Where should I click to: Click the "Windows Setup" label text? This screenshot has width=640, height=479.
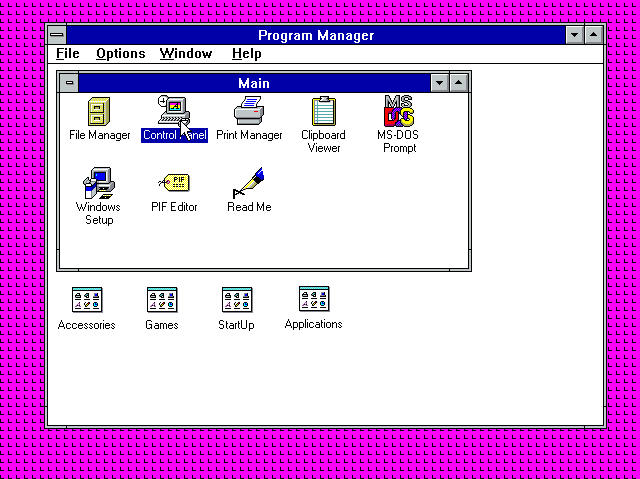(x=98, y=213)
